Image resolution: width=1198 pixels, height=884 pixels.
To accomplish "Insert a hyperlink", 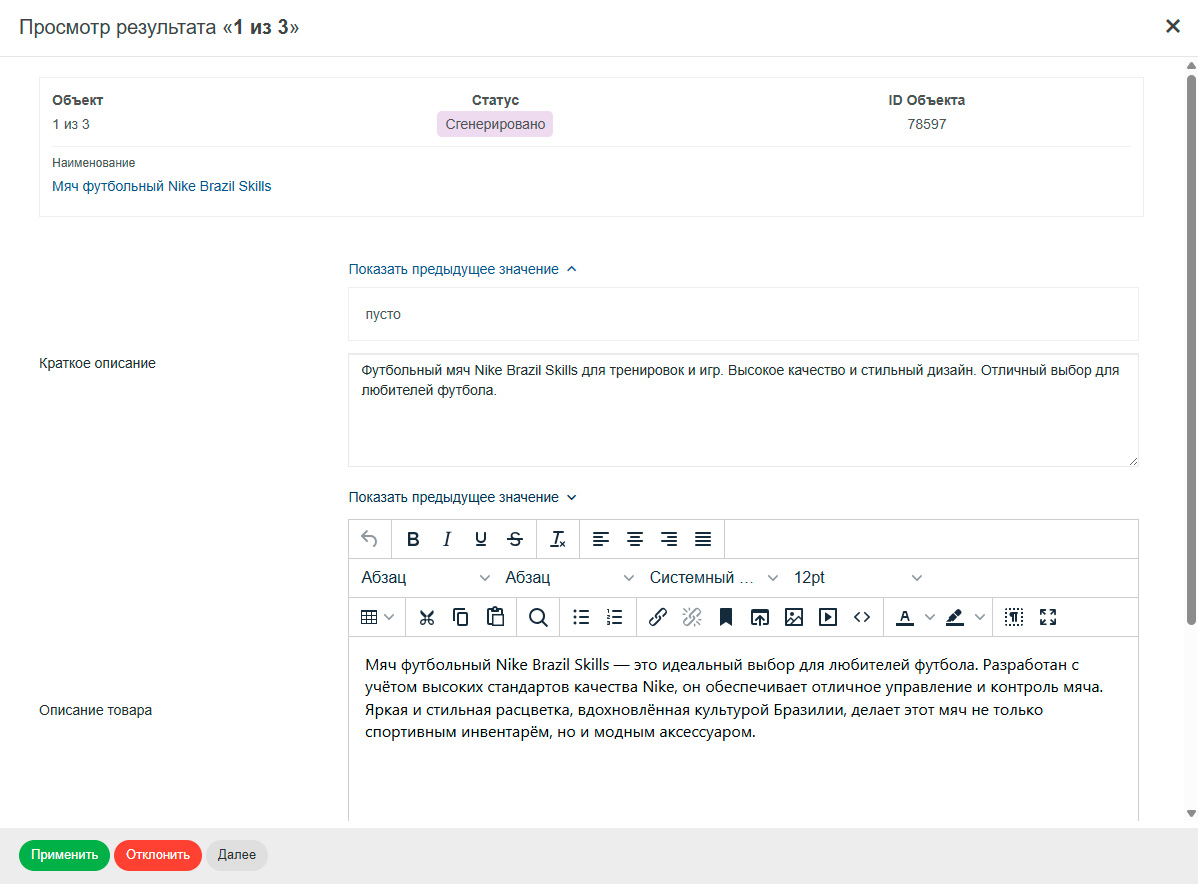I will coord(658,617).
